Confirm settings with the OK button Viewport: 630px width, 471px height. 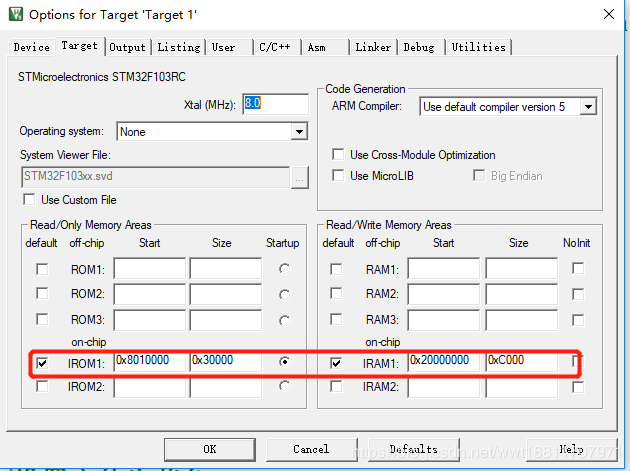pyautogui.click(x=210, y=449)
